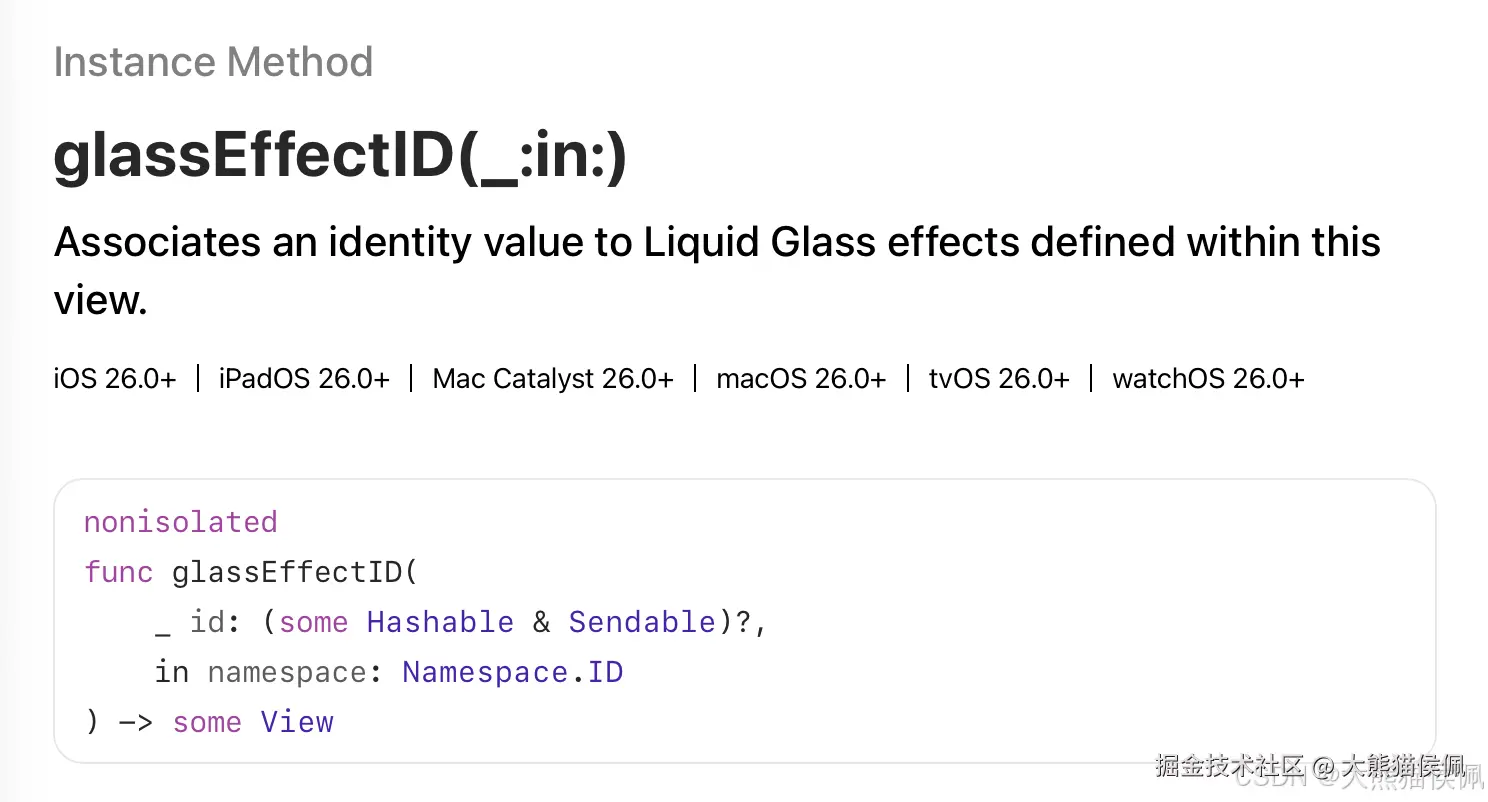Open the Namespace link in code
1488x802 pixels.
(486, 672)
